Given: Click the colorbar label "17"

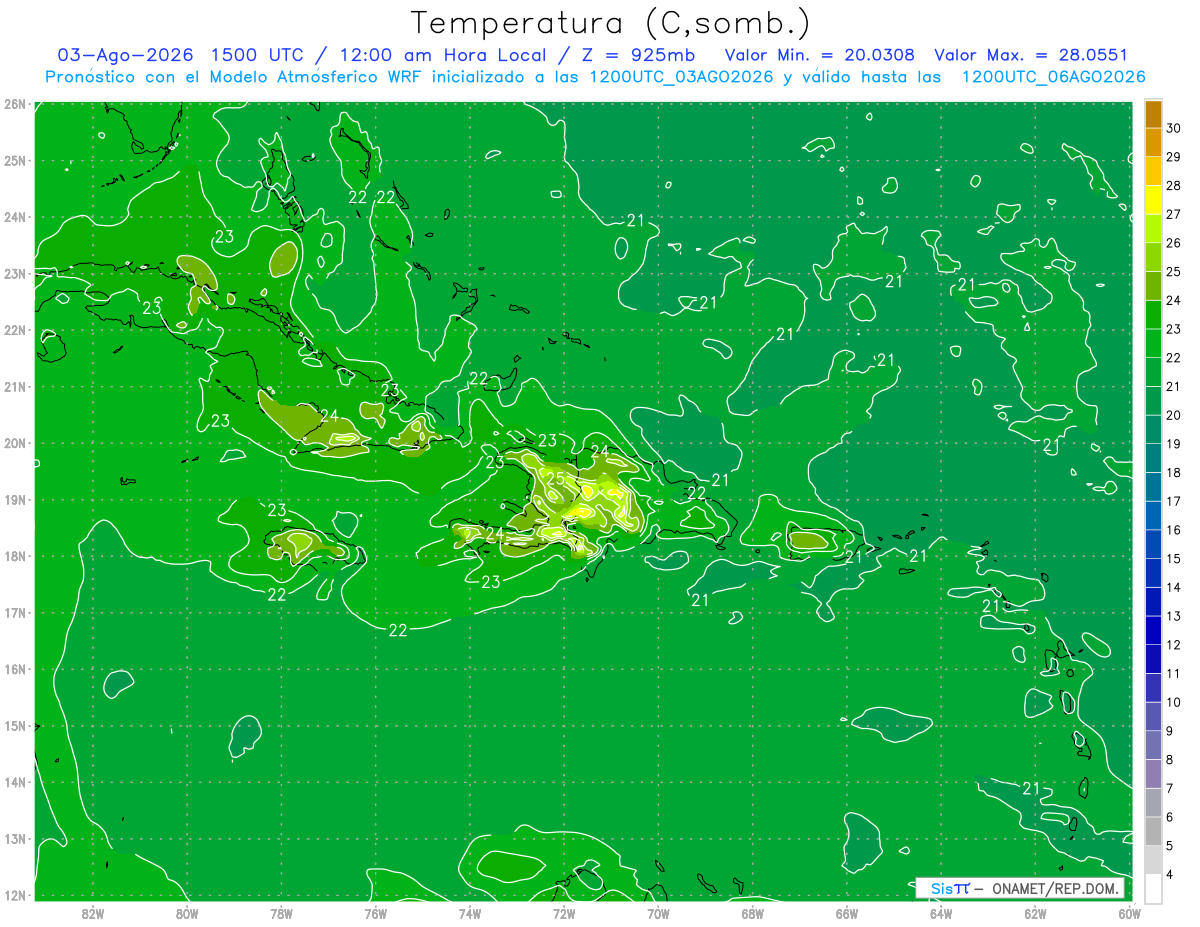Looking at the screenshot, I should (x=1173, y=501).
